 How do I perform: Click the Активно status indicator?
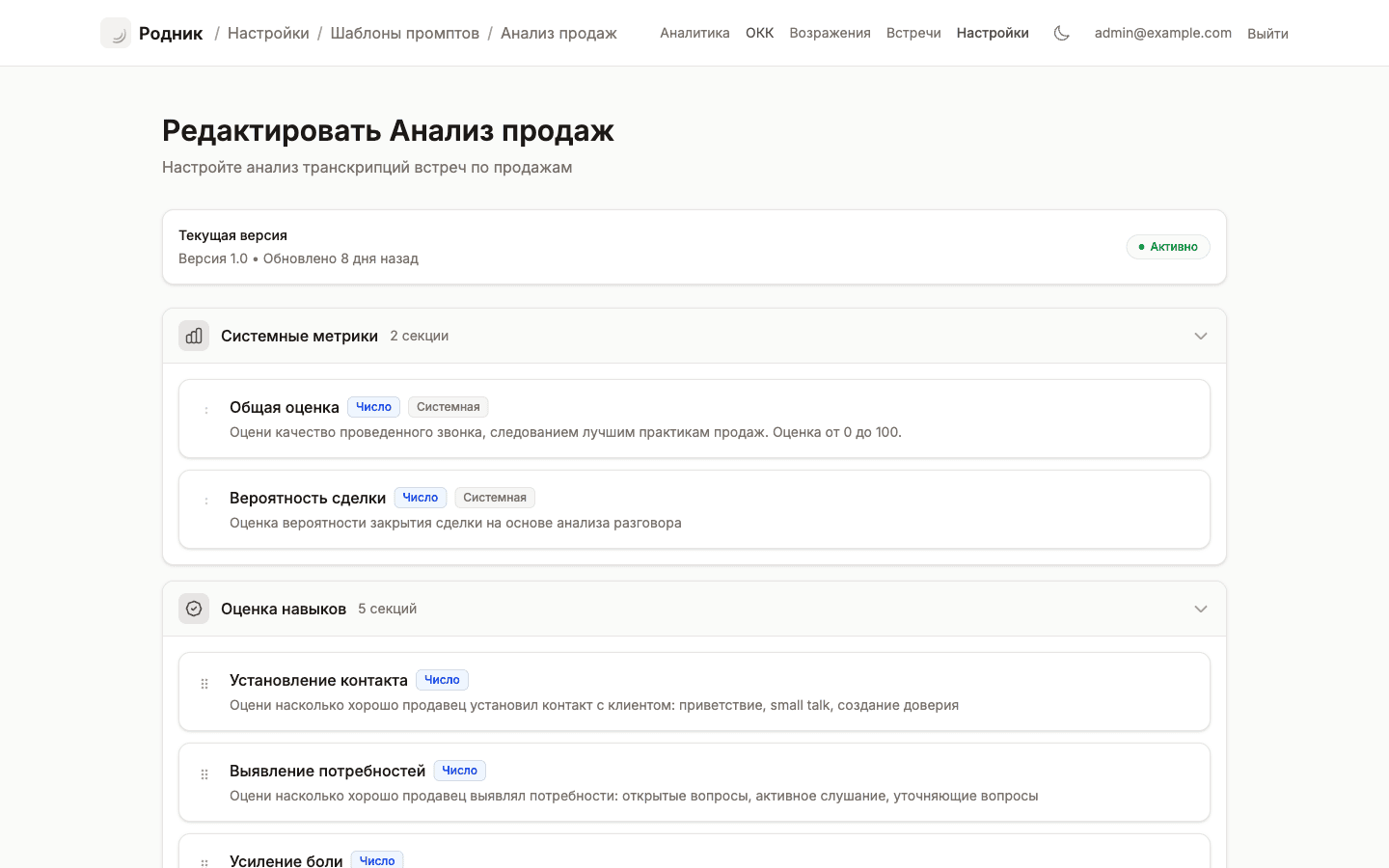pyautogui.click(x=1168, y=247)
